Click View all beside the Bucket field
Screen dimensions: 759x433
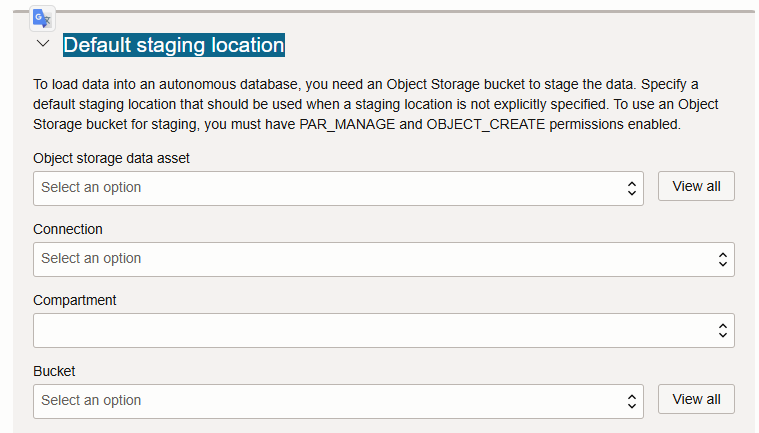point(696,399)
